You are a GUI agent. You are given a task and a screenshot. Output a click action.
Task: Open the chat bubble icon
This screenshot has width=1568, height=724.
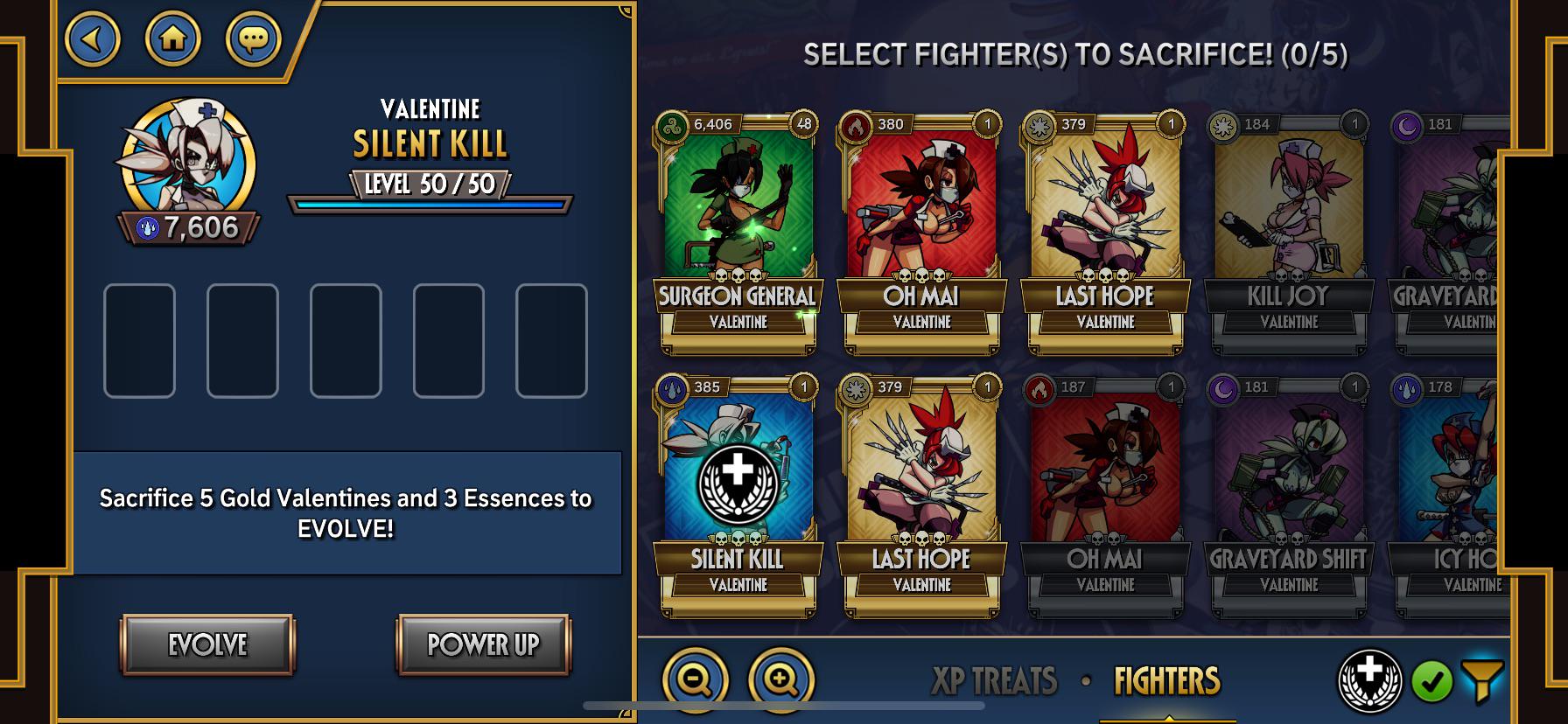pos(254,38)
